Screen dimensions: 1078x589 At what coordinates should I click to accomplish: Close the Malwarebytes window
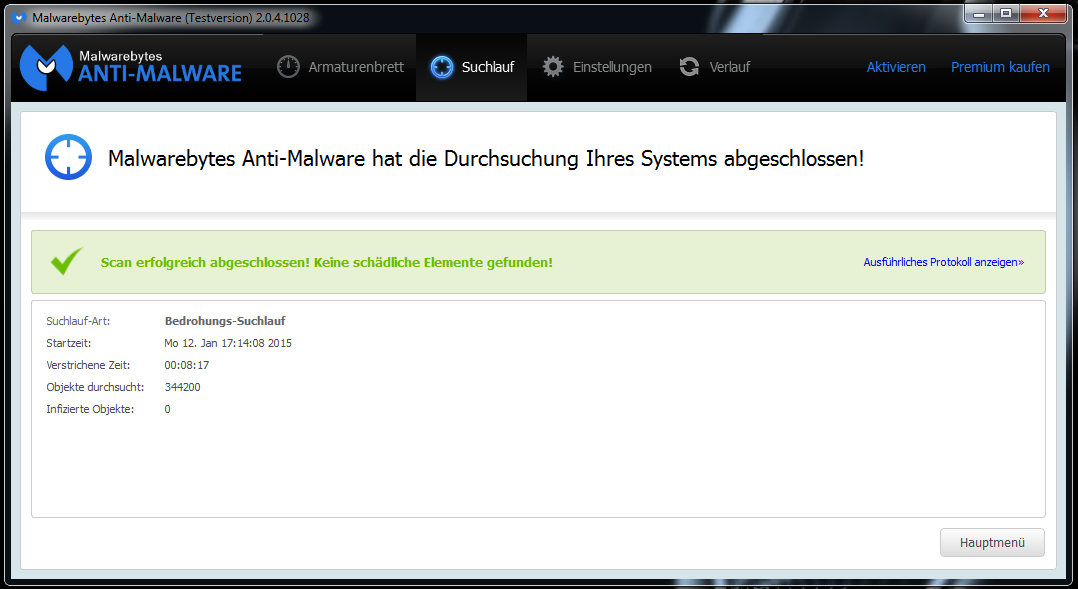click(x=1043, y=13)
